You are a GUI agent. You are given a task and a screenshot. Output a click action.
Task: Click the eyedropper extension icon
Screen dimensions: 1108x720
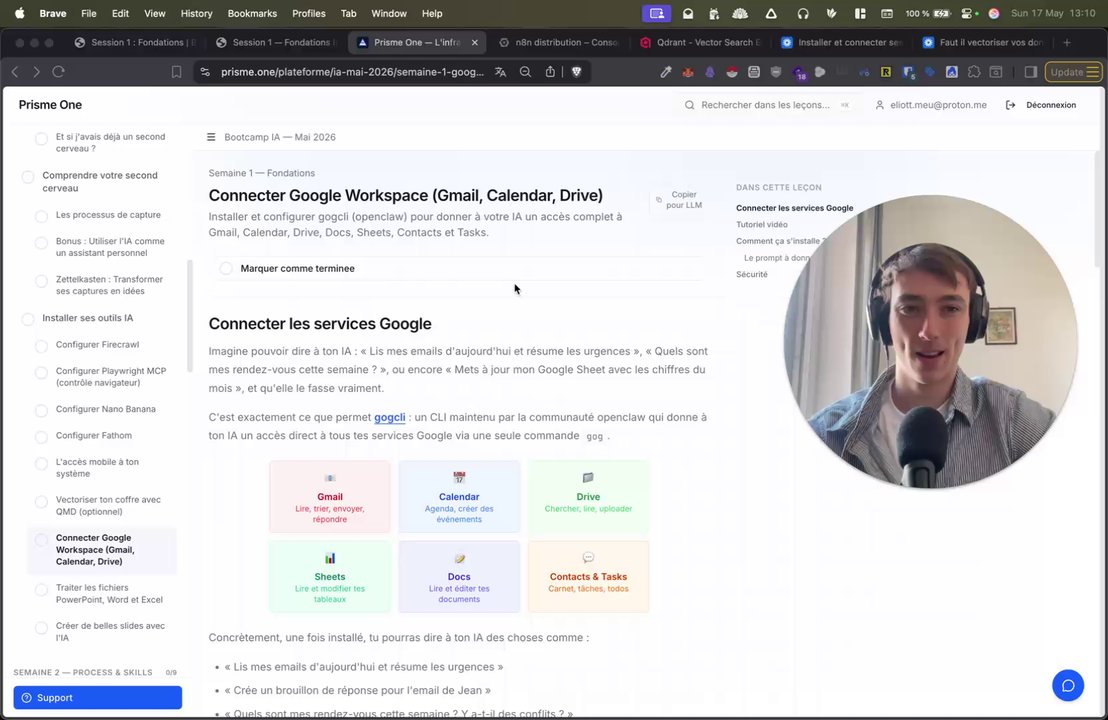(666, 72)
